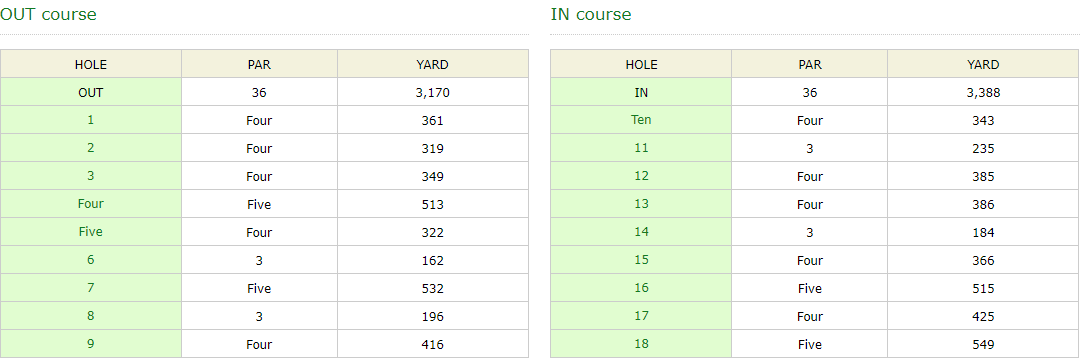The image size is (1082, 360).
Task: Select hole 15 link
Action: 641,260
